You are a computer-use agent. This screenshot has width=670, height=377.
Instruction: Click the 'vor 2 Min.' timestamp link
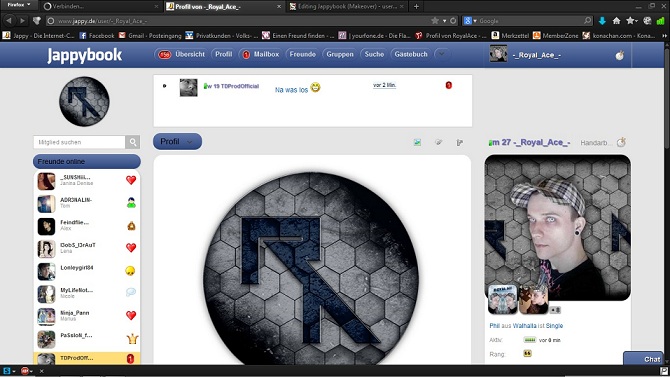point(385,85)
